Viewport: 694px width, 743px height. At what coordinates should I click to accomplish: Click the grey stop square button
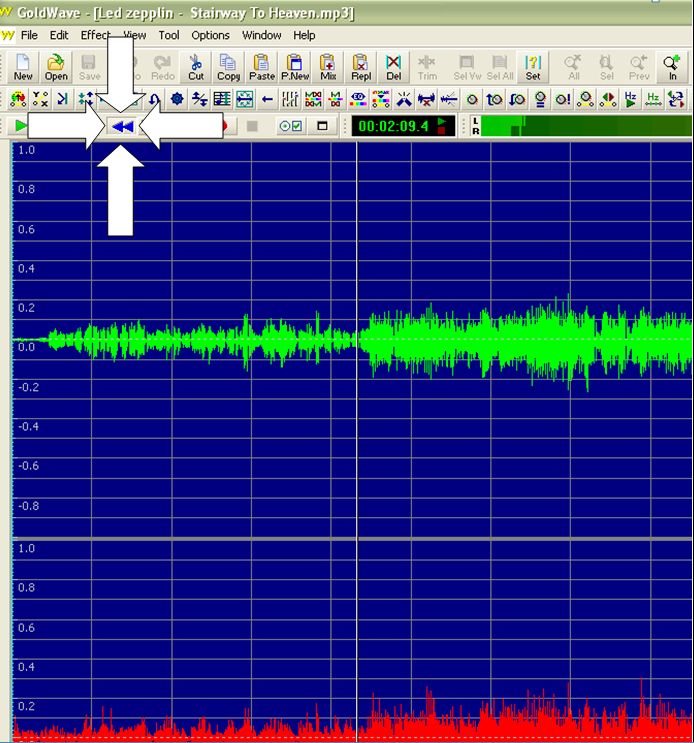click(252, 126)
